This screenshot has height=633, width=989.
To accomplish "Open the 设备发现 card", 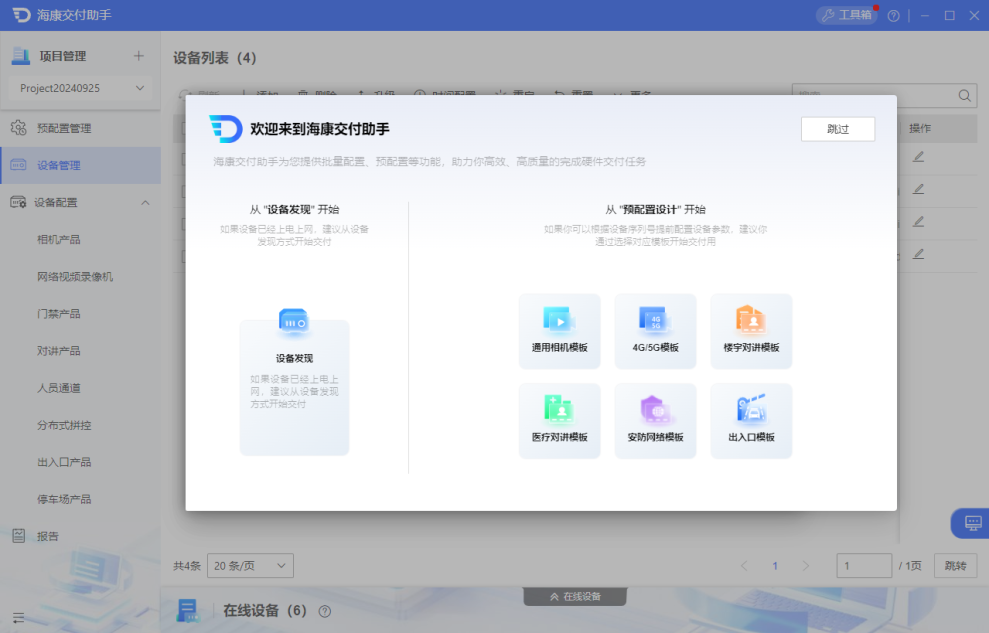I will point(294,386).
